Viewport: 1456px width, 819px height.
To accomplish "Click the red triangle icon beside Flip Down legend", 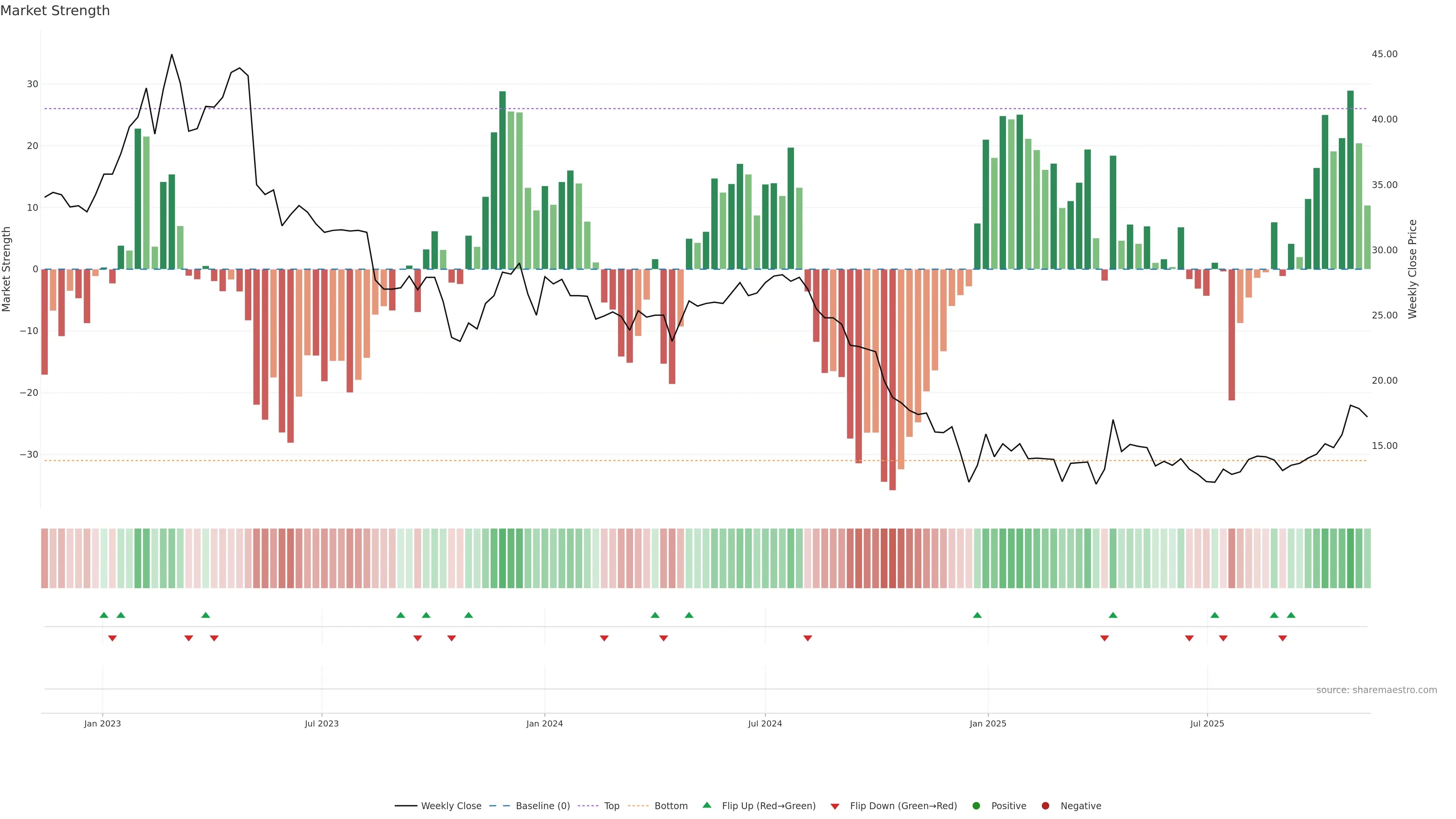I will (835, 806).
